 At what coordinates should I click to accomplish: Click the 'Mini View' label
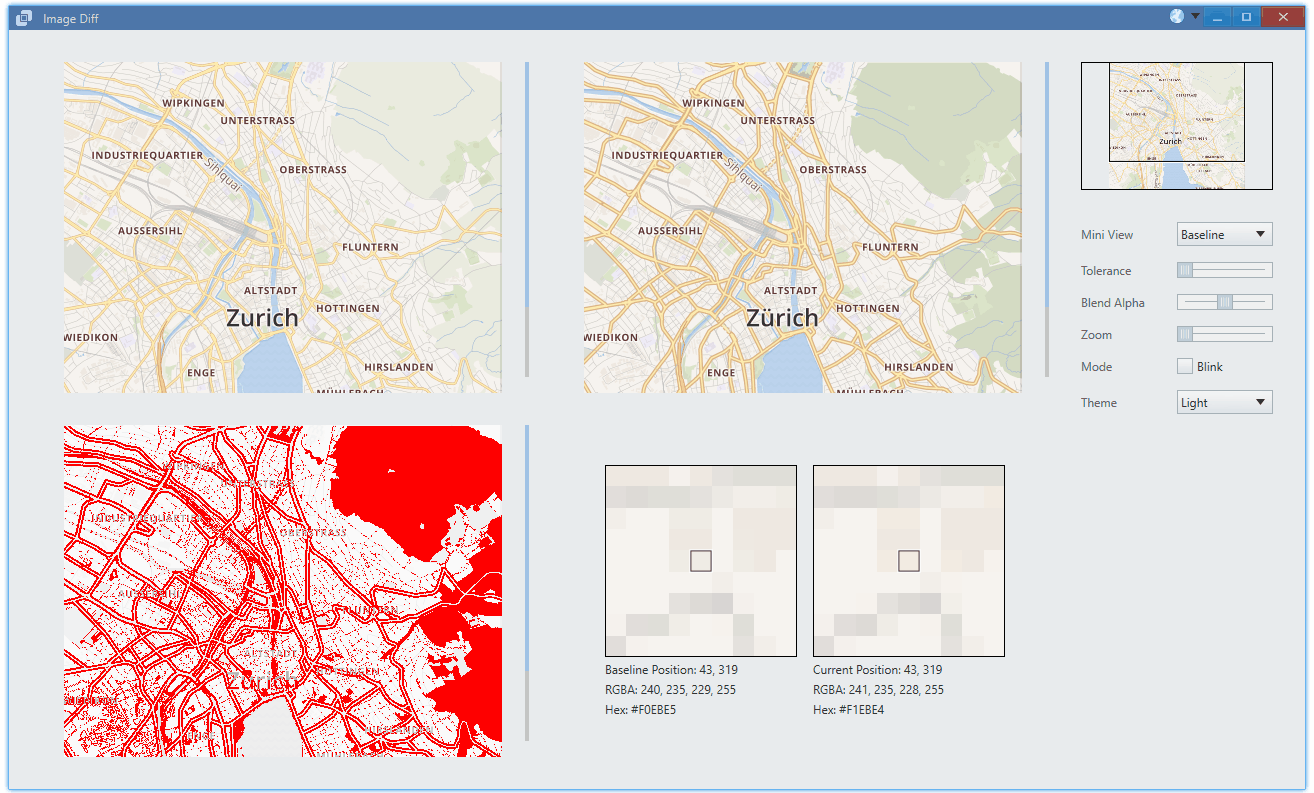coord(1107,235)
